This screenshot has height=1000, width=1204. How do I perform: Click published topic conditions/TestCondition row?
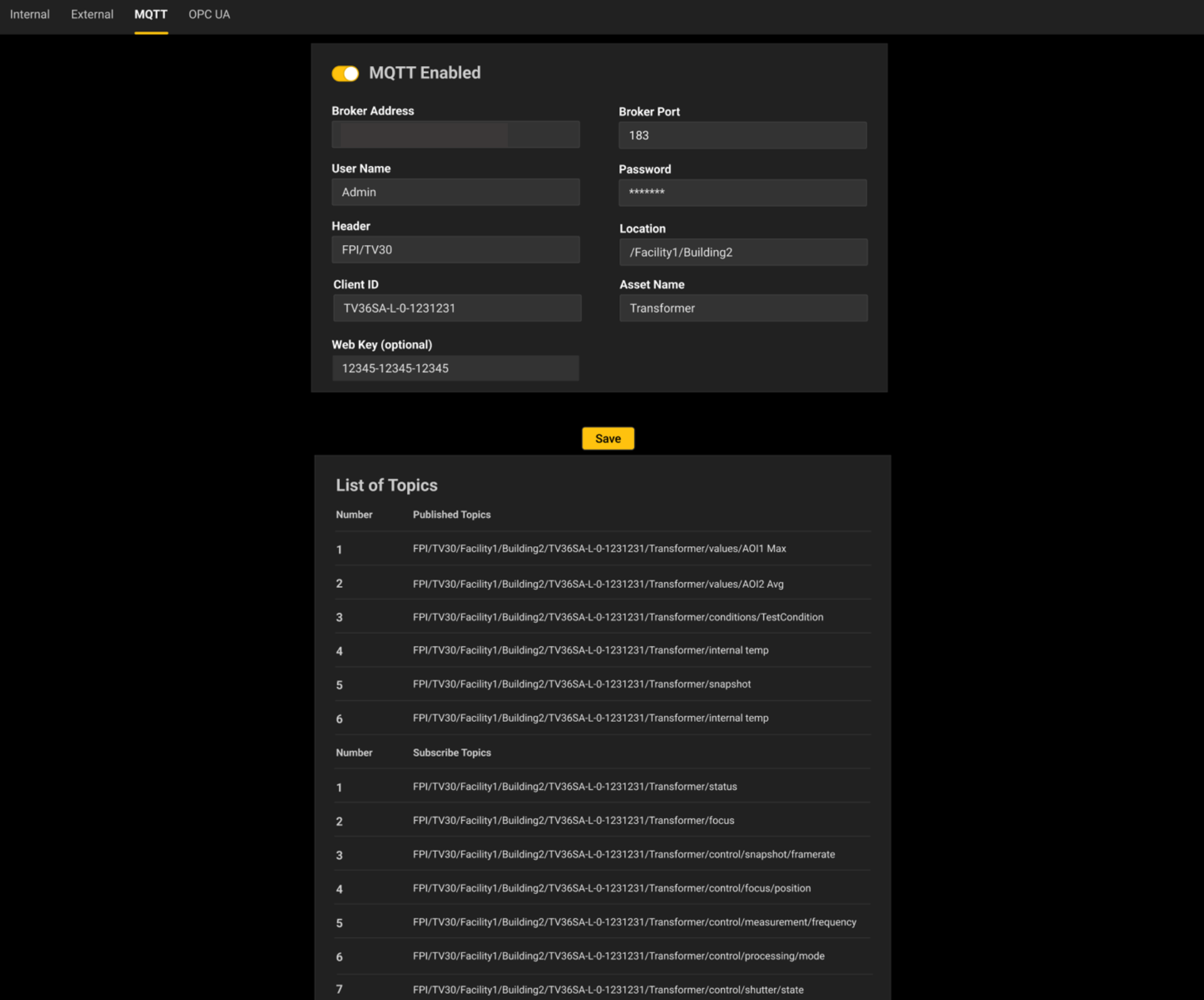617,617
